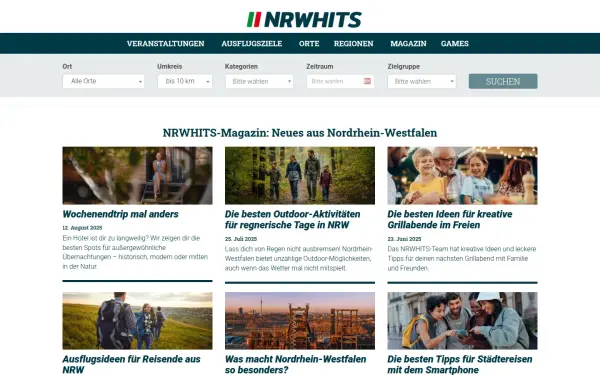
Task: Click the friends with smartphone thumbnail
Action: (x=462, y=321)
